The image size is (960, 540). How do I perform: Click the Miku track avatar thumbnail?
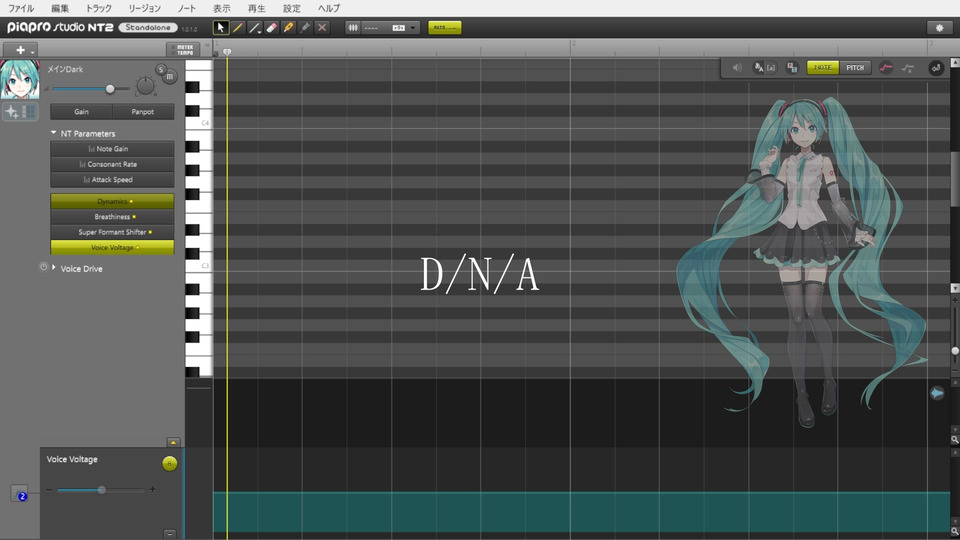(x=20, y=79)
